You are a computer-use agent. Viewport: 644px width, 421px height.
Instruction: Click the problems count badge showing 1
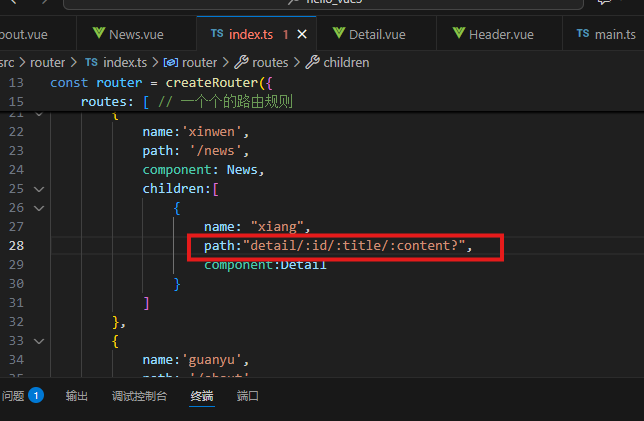coord(36,396)
